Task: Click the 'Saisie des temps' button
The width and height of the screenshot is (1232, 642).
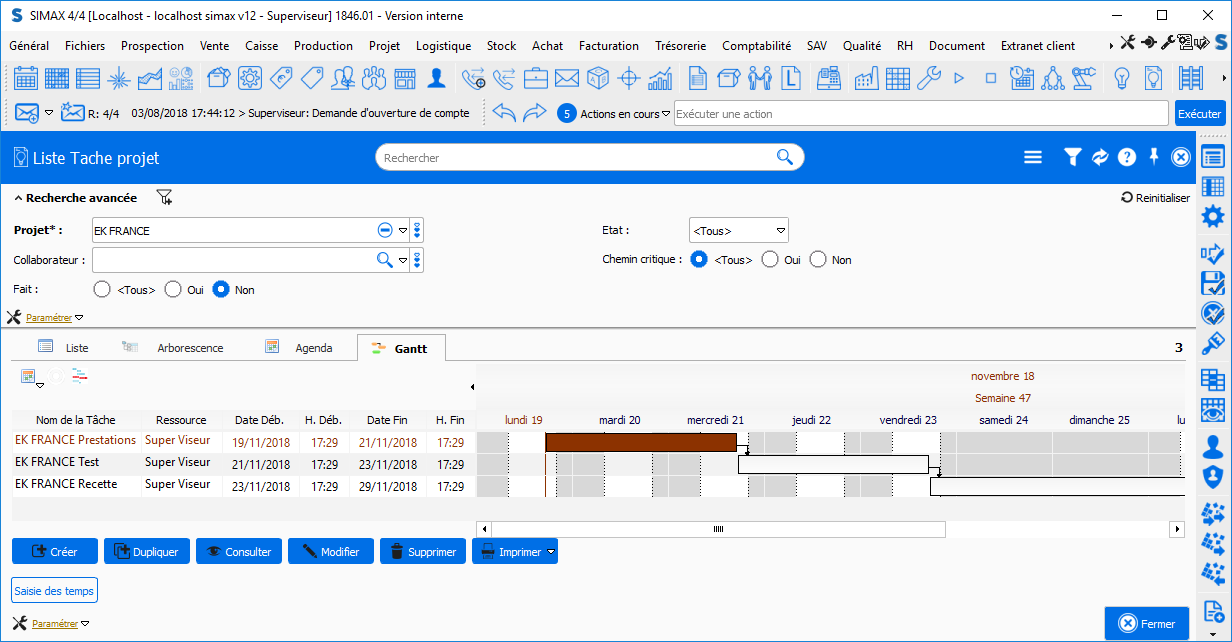Action: coord(54,591)
